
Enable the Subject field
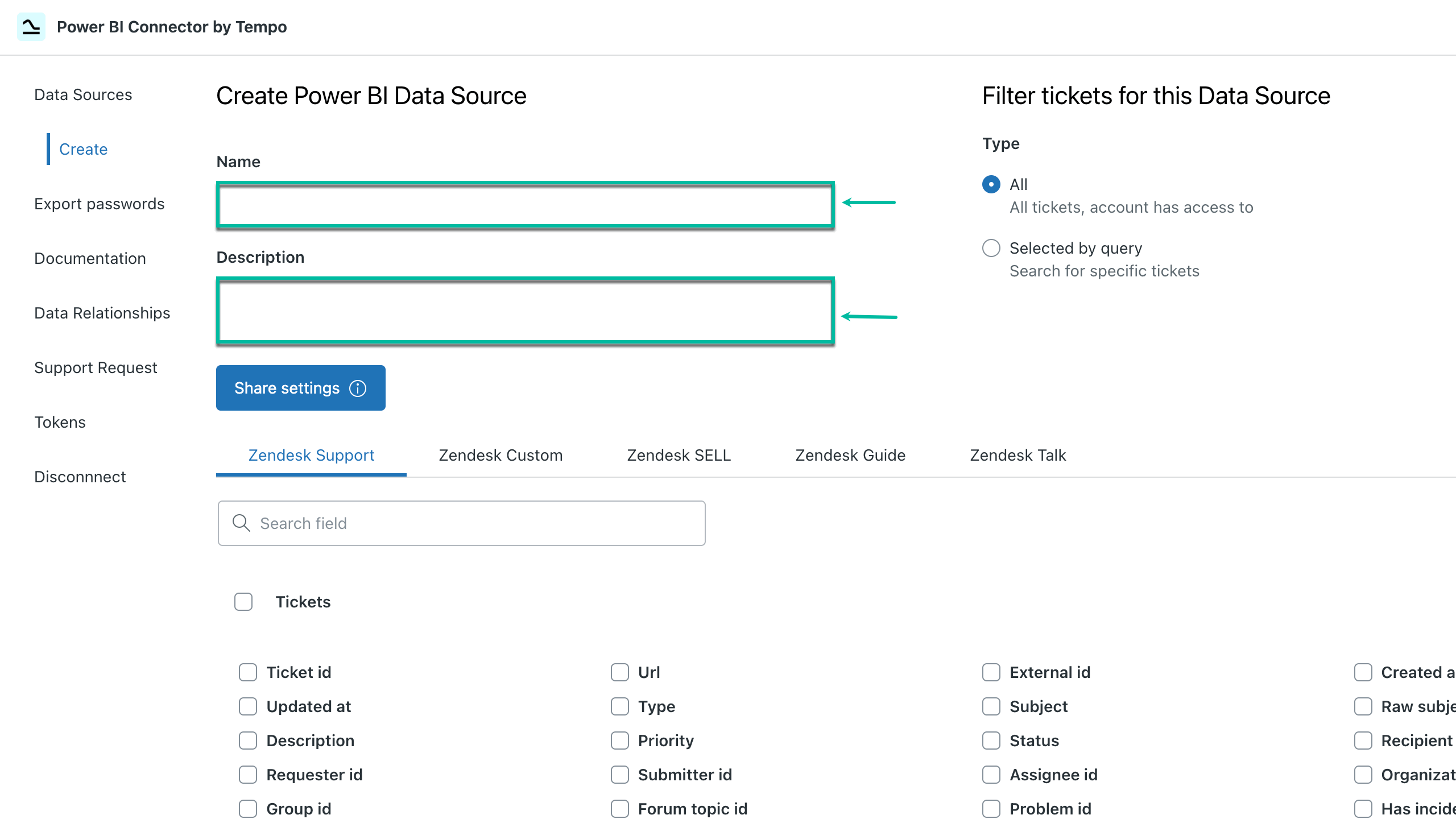(x=991, y=706)
